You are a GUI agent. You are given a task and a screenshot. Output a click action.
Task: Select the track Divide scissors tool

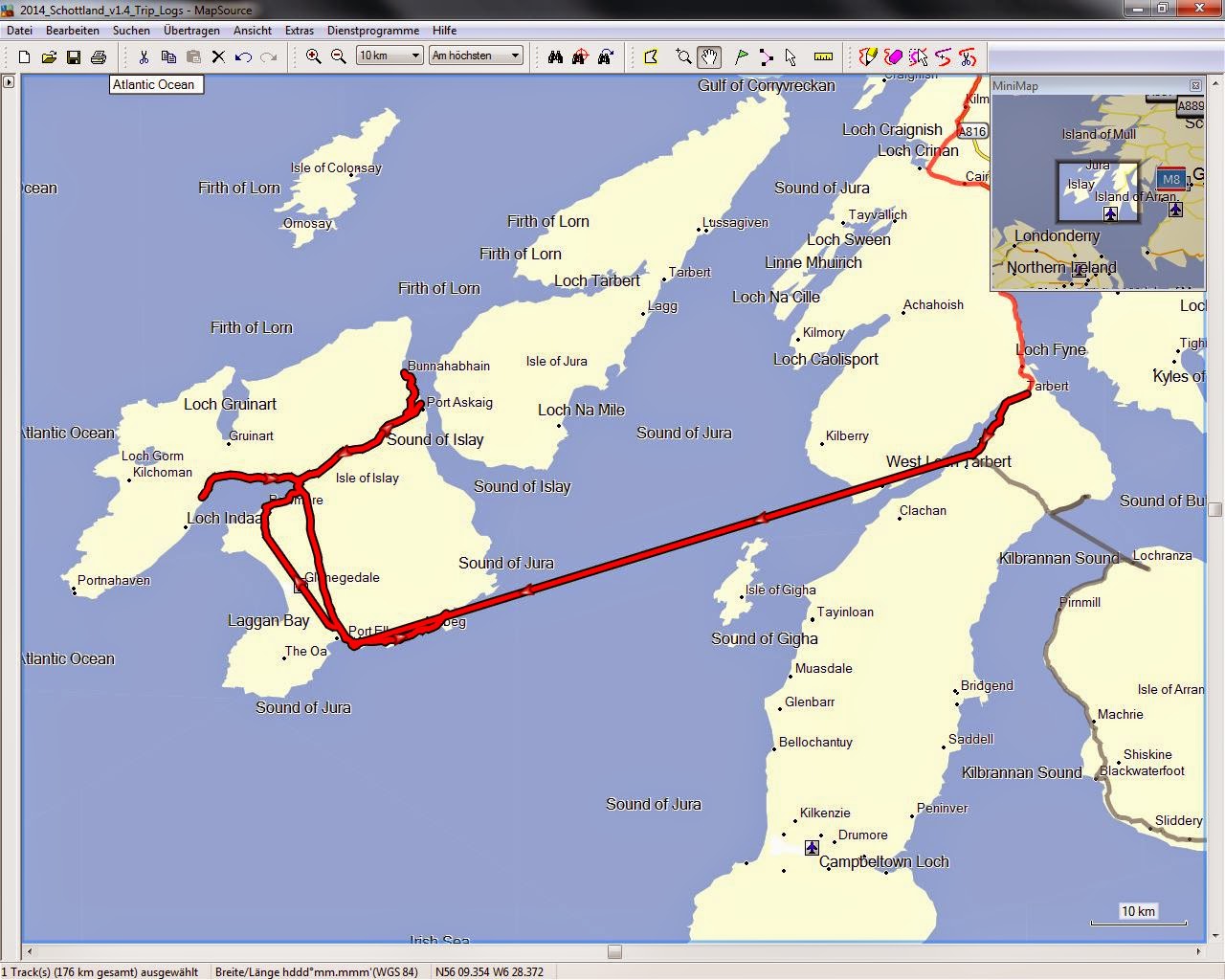[968, 57]
